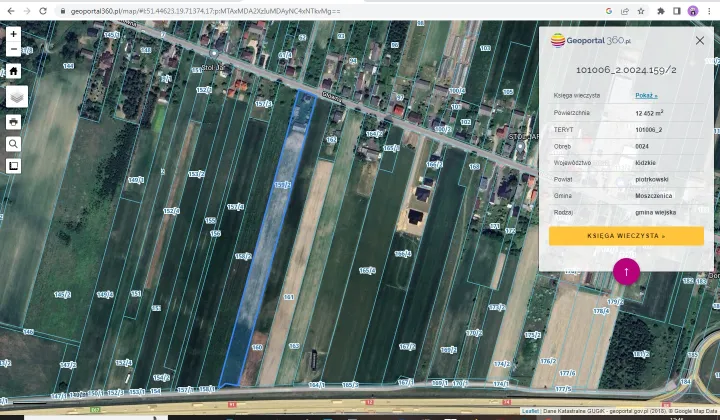720x420 pixels.
Task: Click the square panel icon below search
Action: point(14,166)
